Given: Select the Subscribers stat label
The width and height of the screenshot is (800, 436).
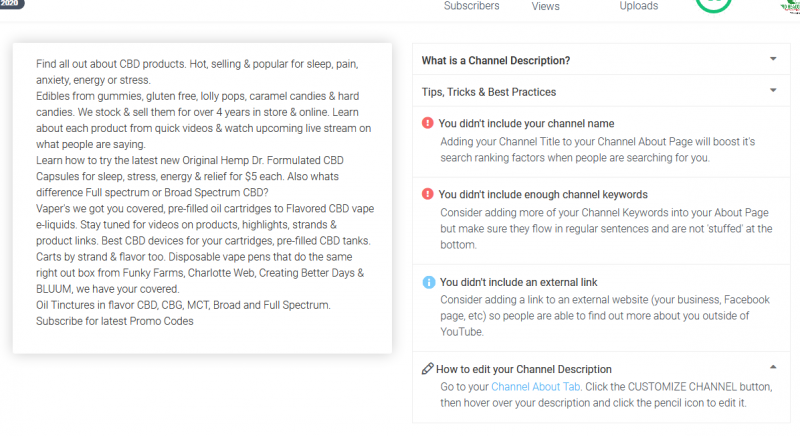Looking at the screenshot, I should click(471, 6).
